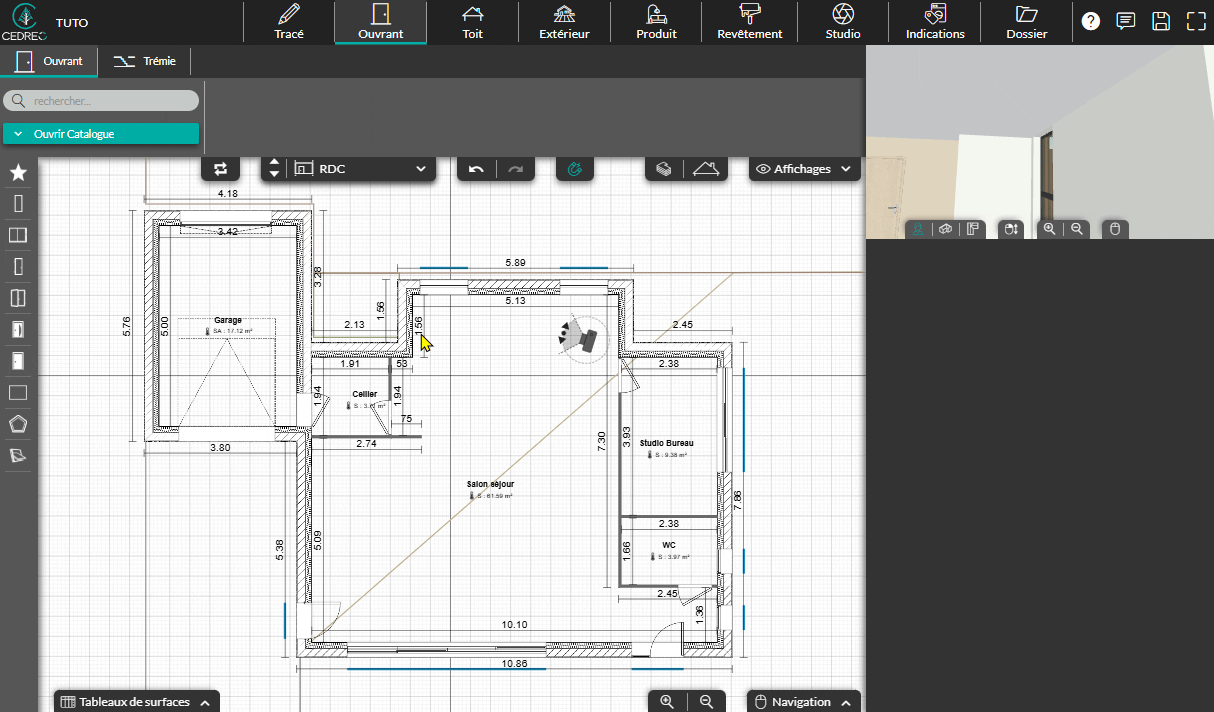Click the rechercher search field
Image resolution: width=1214 pixels, height=712 pixels.
(x=101, y=101)
